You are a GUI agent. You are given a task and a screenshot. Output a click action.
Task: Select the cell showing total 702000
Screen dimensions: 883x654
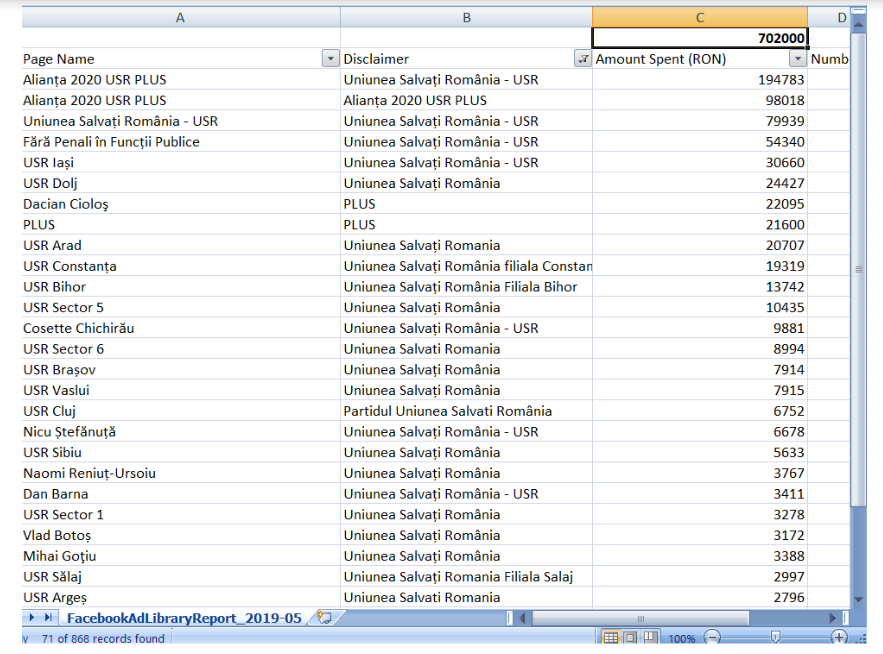coord(700,38)
